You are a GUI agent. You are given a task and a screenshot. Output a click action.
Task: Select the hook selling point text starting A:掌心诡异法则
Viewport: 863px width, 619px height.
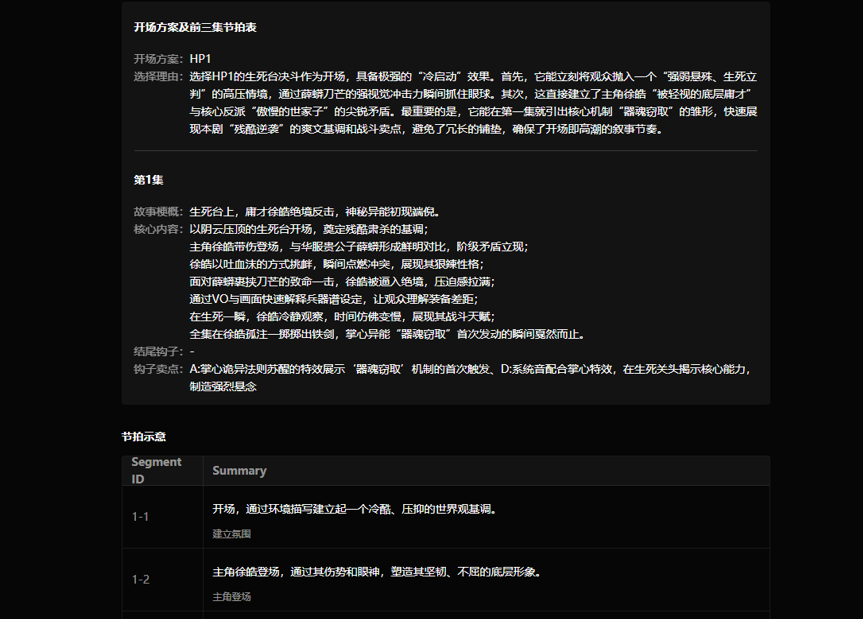pos(471,378)
